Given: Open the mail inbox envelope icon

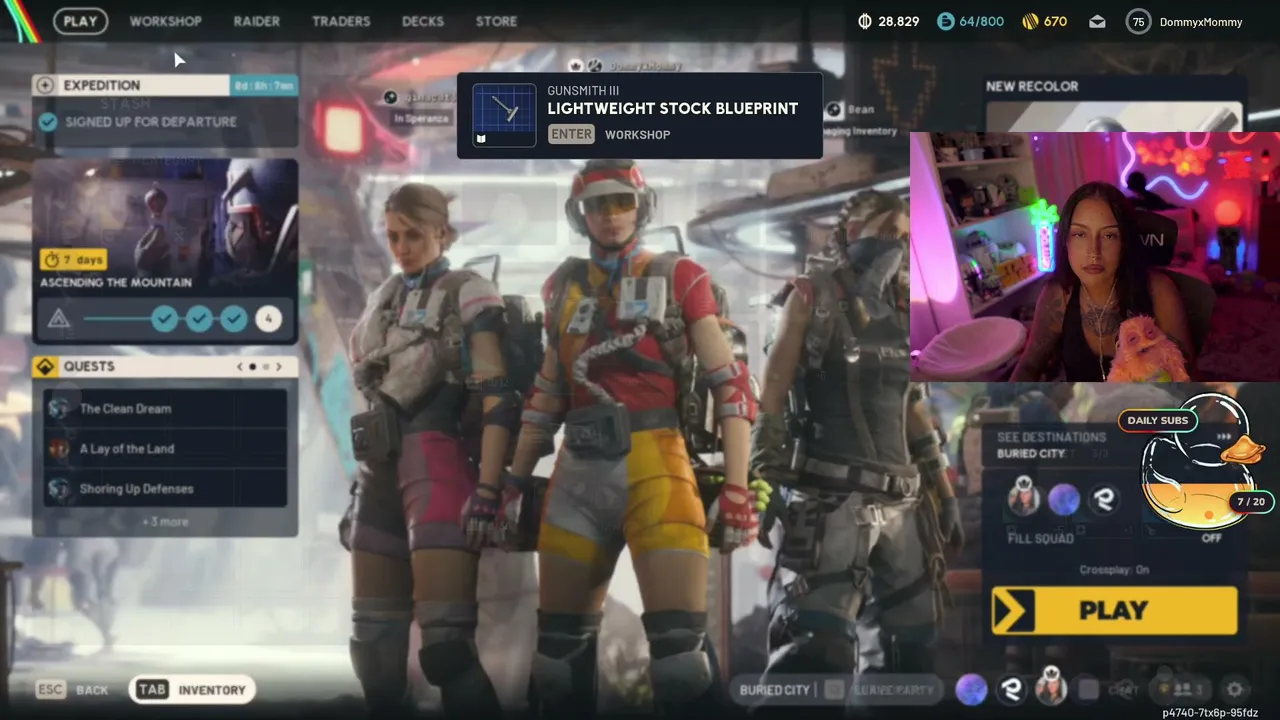Looking at the screenshot, I should tap(1097, 21).
